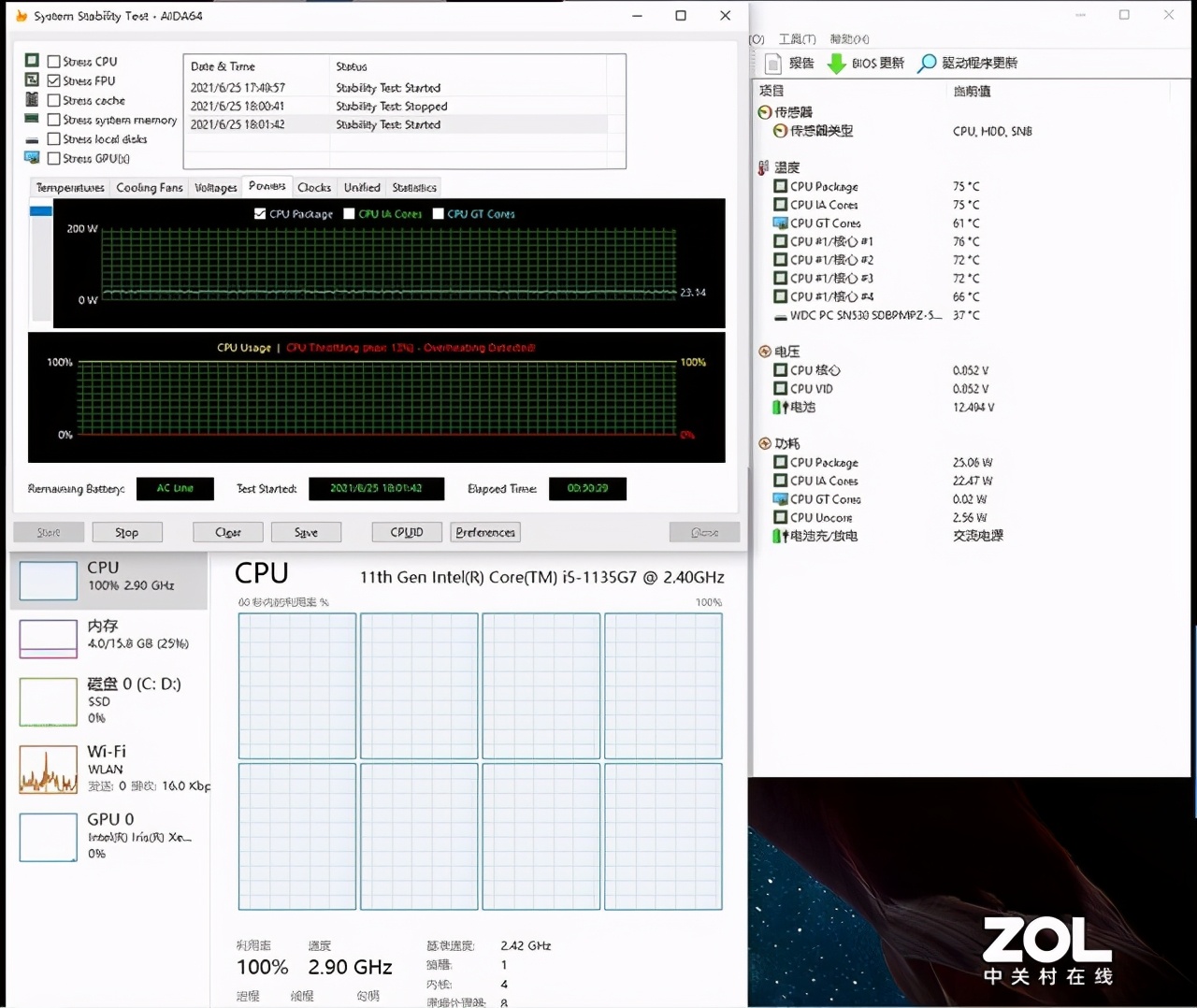Check the Stress local disks box
This screenshot has width=1197, height=1008.
[x=53, y=139]
